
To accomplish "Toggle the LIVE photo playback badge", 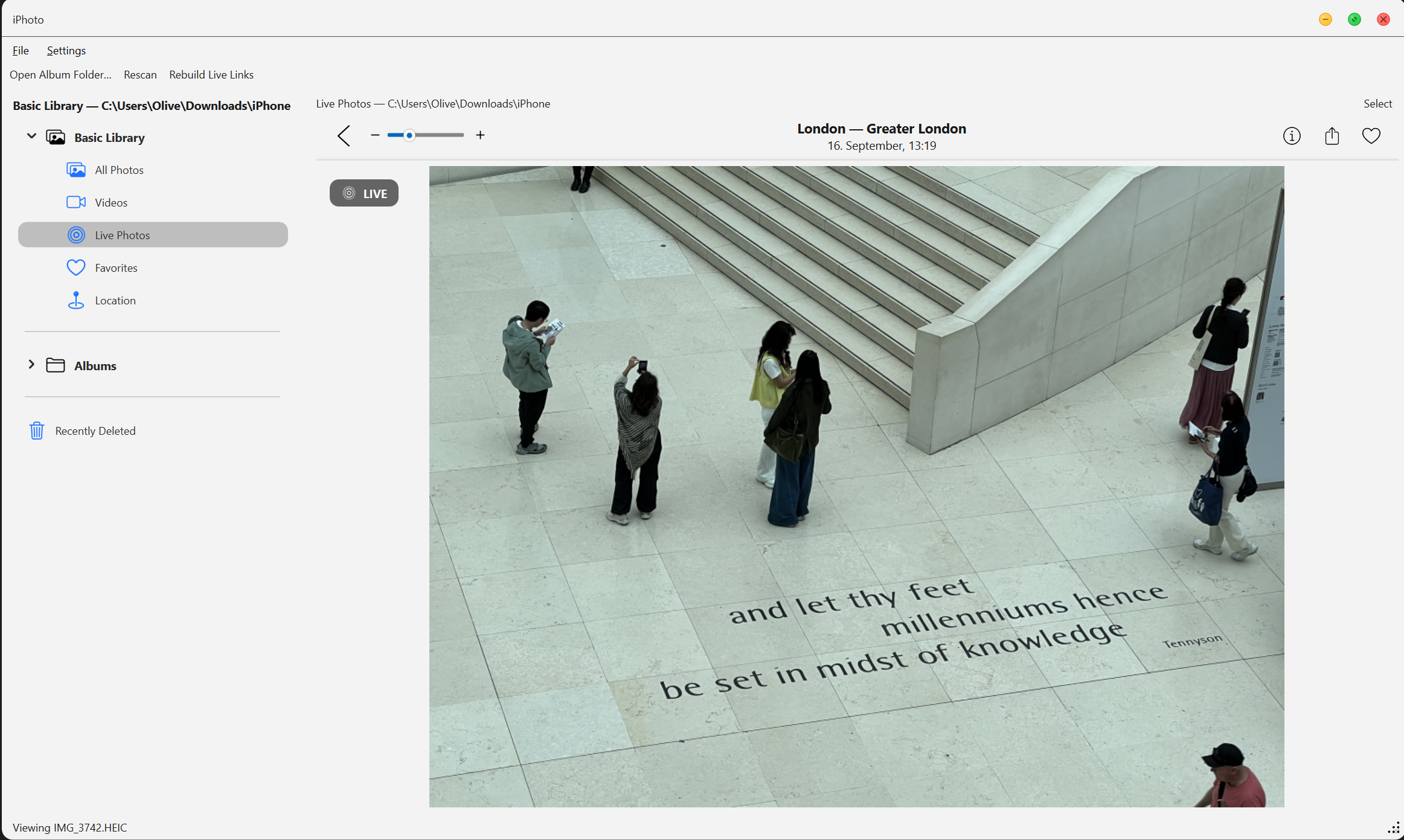I will 364,193.
